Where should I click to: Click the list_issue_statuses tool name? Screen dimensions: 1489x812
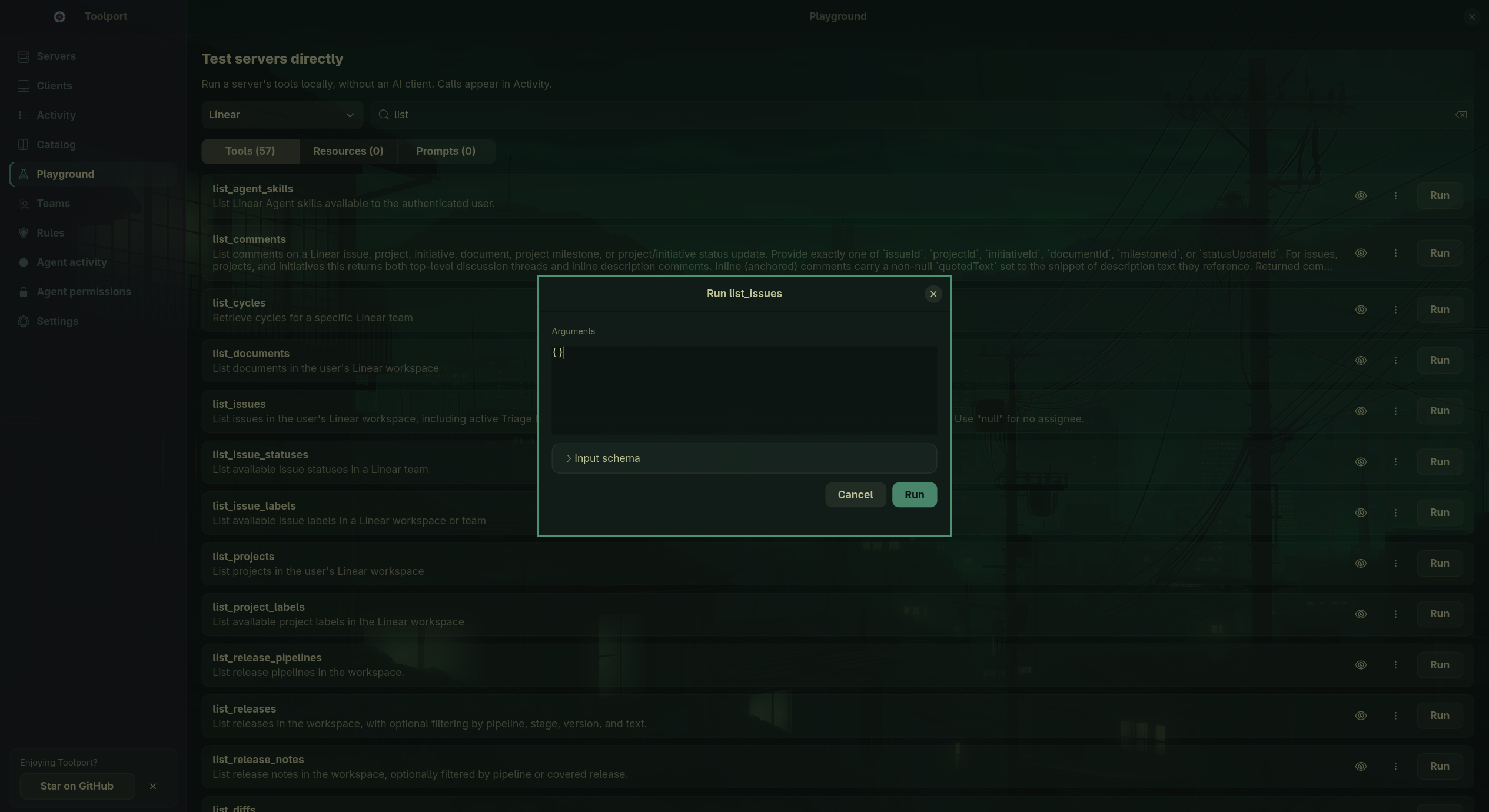[x=260, y=455]
